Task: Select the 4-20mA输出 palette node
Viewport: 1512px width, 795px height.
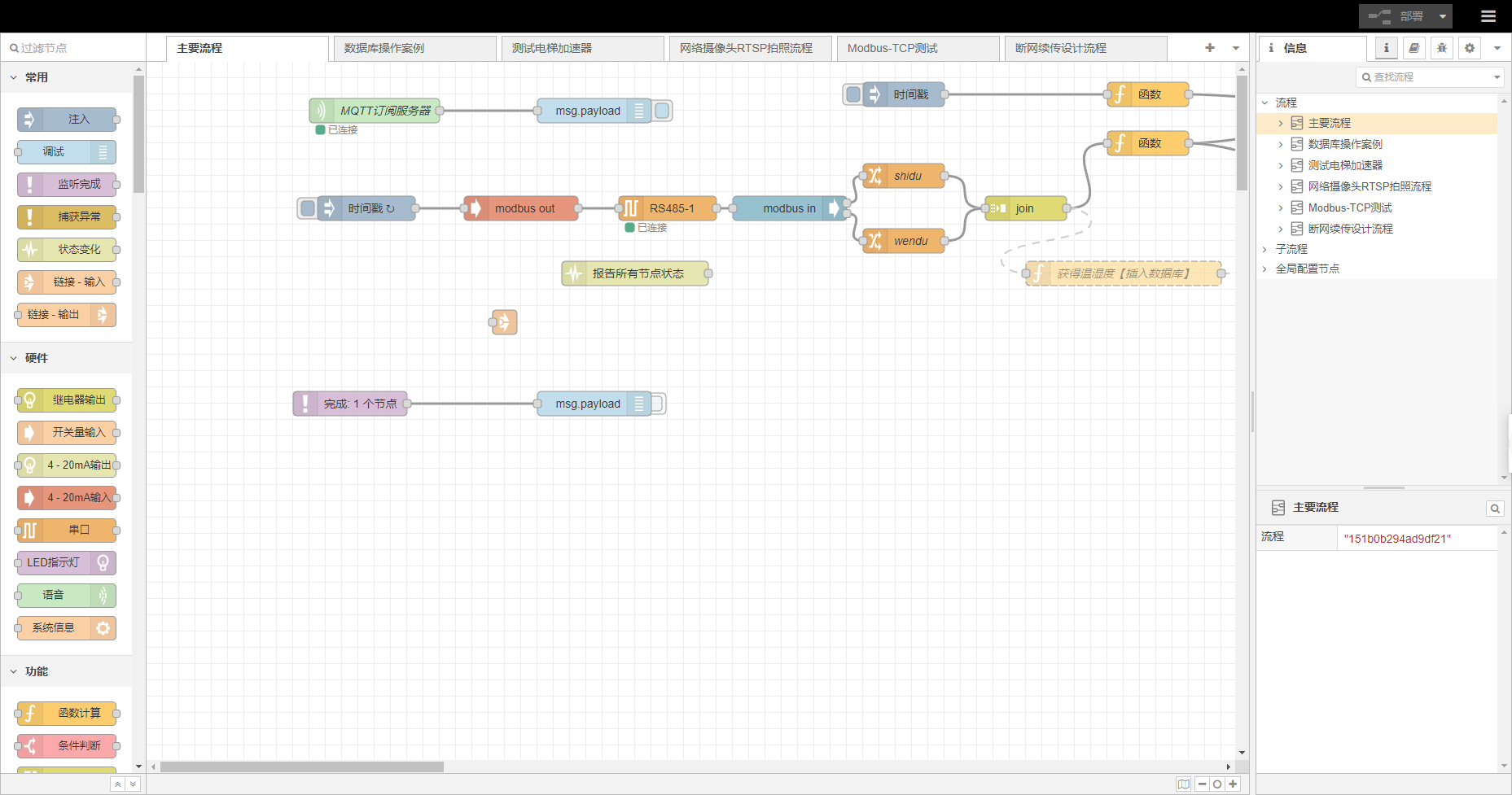Action: [67, 465]
